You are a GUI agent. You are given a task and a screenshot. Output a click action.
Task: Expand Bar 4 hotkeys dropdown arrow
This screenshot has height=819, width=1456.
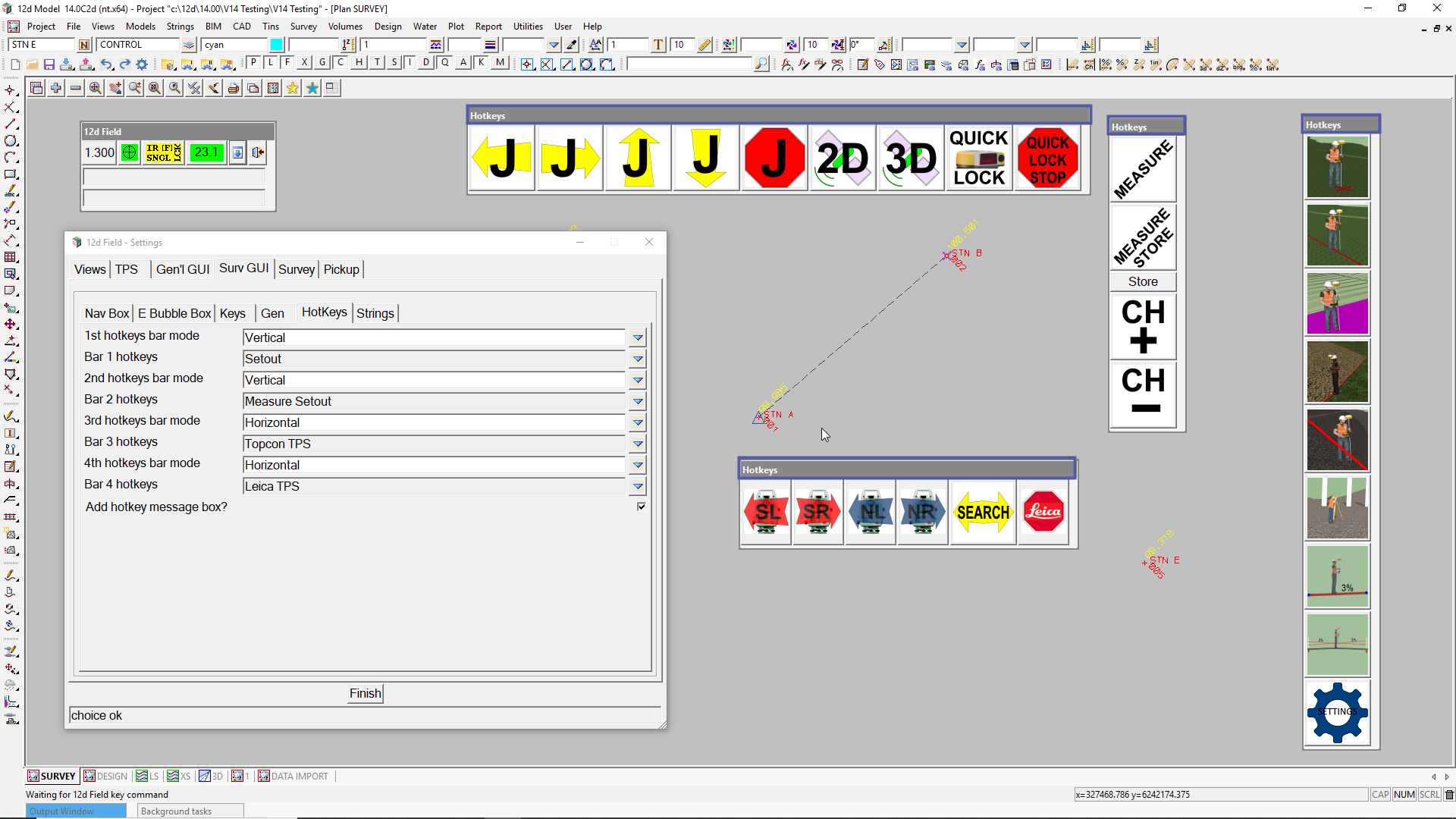[x=638, y=486]
